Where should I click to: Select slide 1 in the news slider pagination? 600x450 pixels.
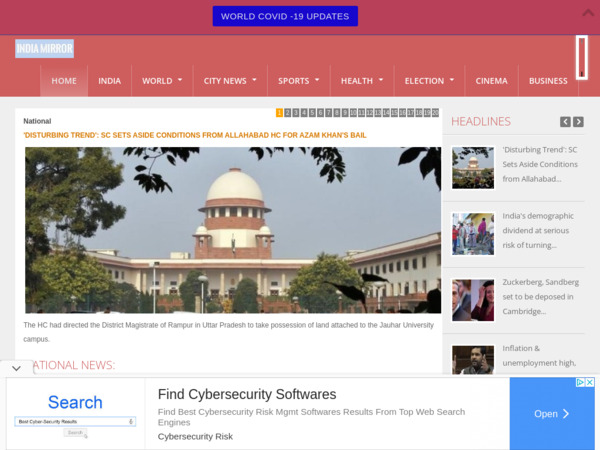click(279, 113)
